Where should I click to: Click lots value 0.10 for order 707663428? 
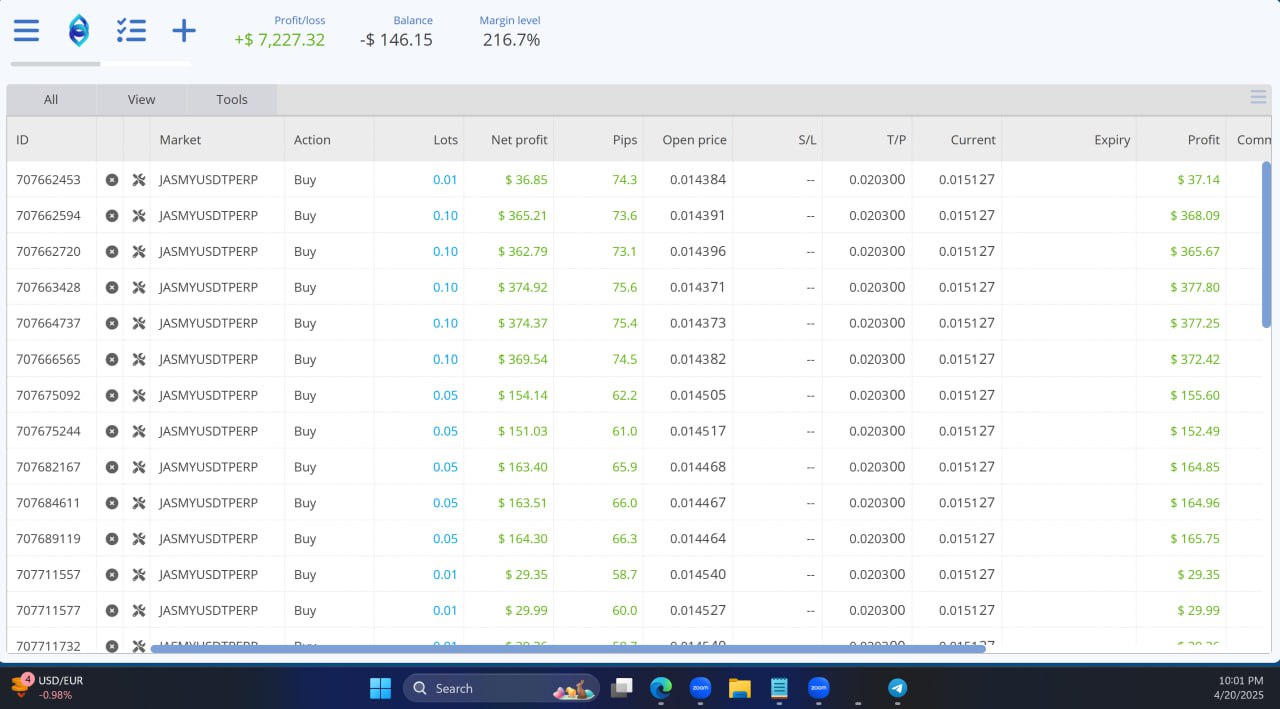(445, 288)
